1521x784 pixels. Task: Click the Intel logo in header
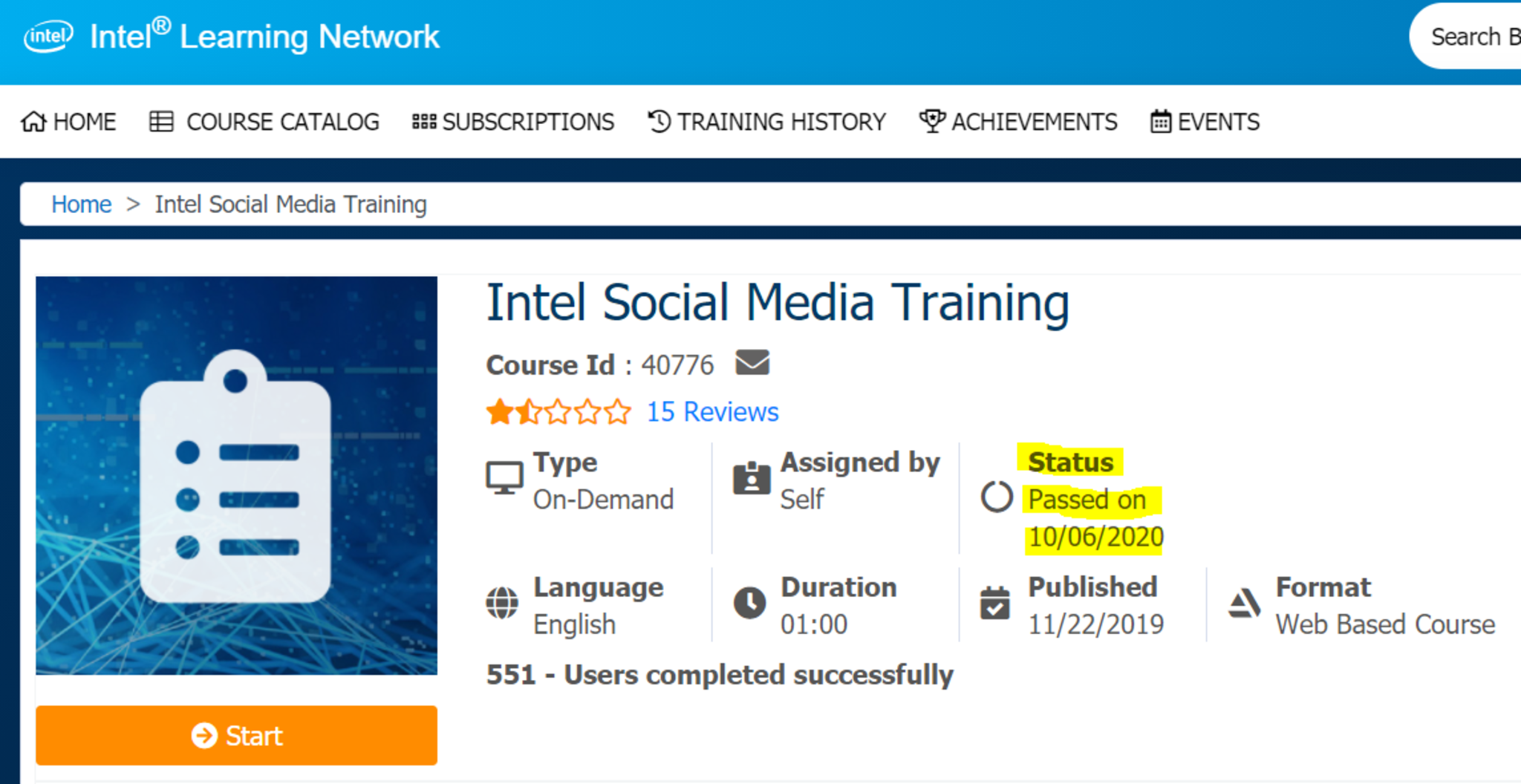click(x=48, y=36)
